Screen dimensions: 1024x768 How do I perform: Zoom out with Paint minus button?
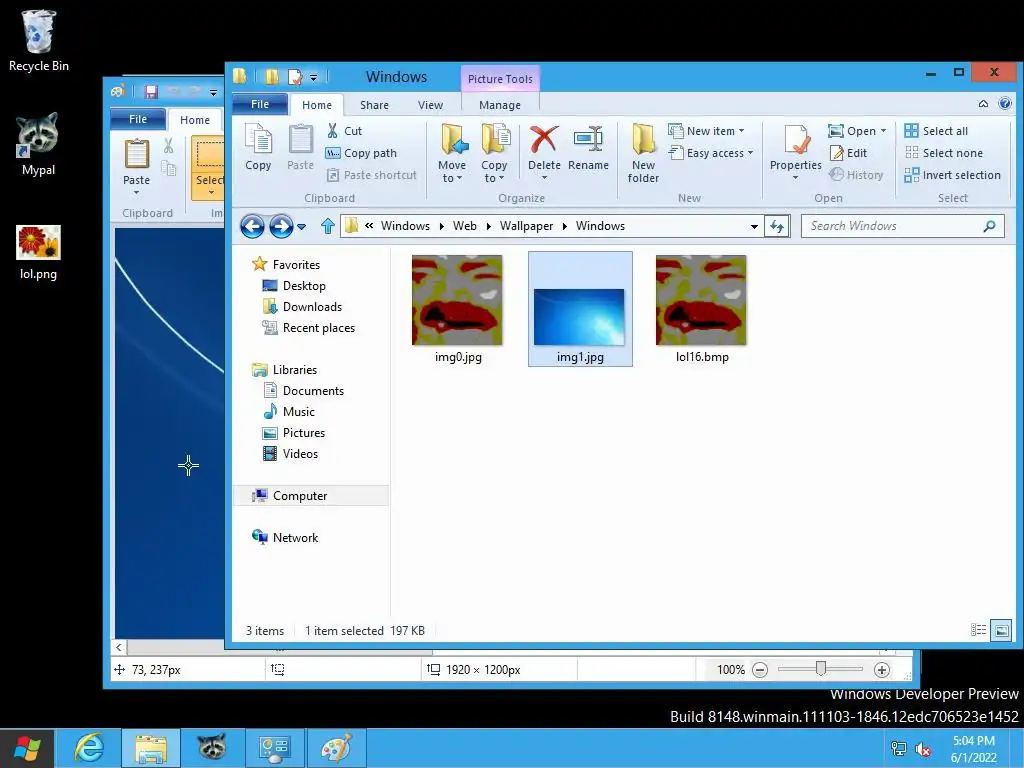coord(760,669)
